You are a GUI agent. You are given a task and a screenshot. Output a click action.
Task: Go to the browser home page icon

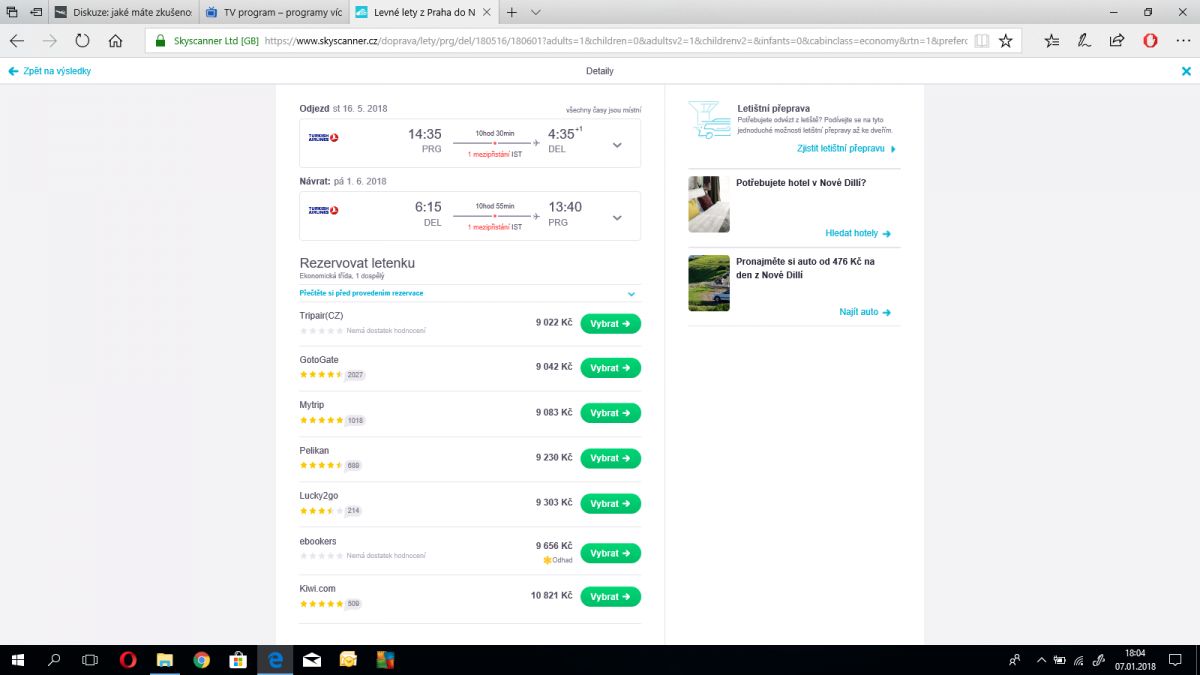[x=116, y=41]
